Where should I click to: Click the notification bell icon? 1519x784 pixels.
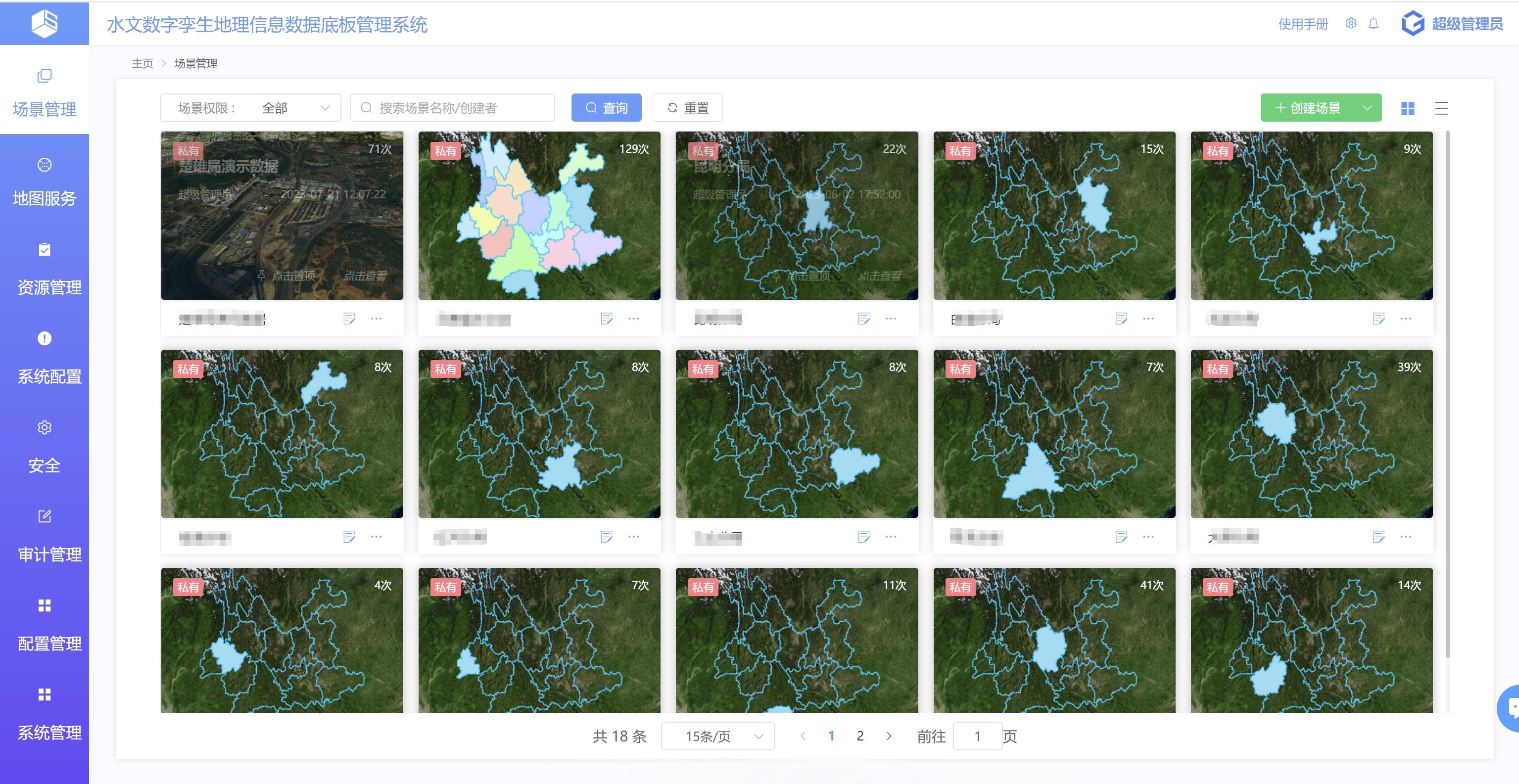1374,24
